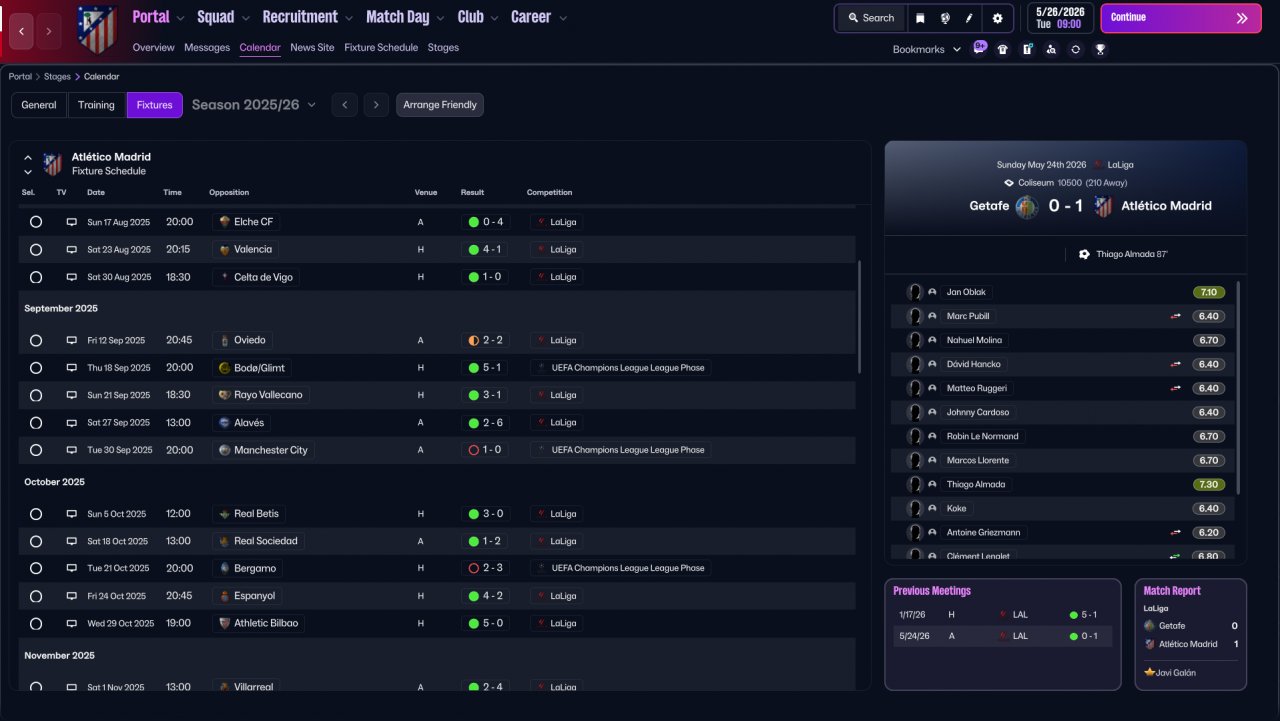The width and height of the screenshot is (1280, 721).
Task: Open the settings gear icon
Action: point(997,18)
